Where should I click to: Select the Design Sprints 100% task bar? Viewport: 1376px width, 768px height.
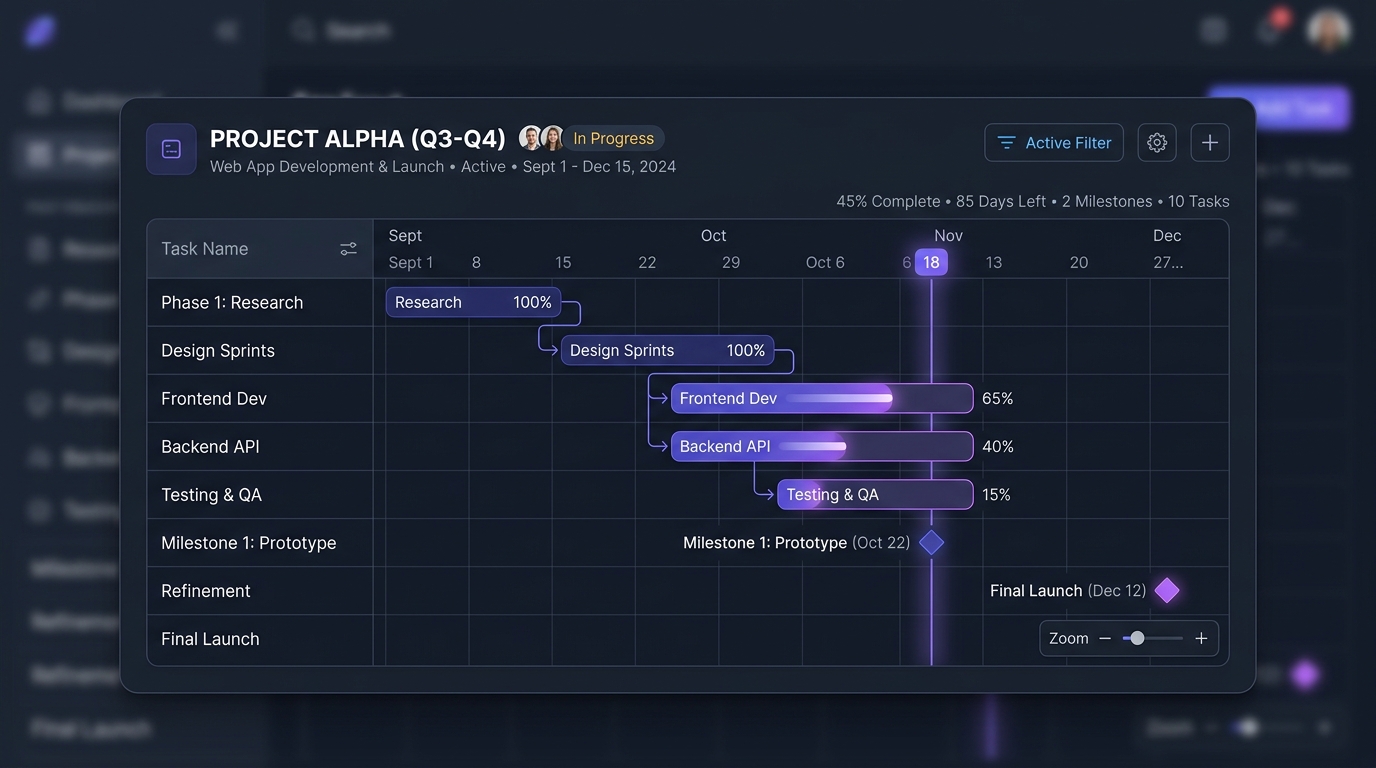pos(667,350)
